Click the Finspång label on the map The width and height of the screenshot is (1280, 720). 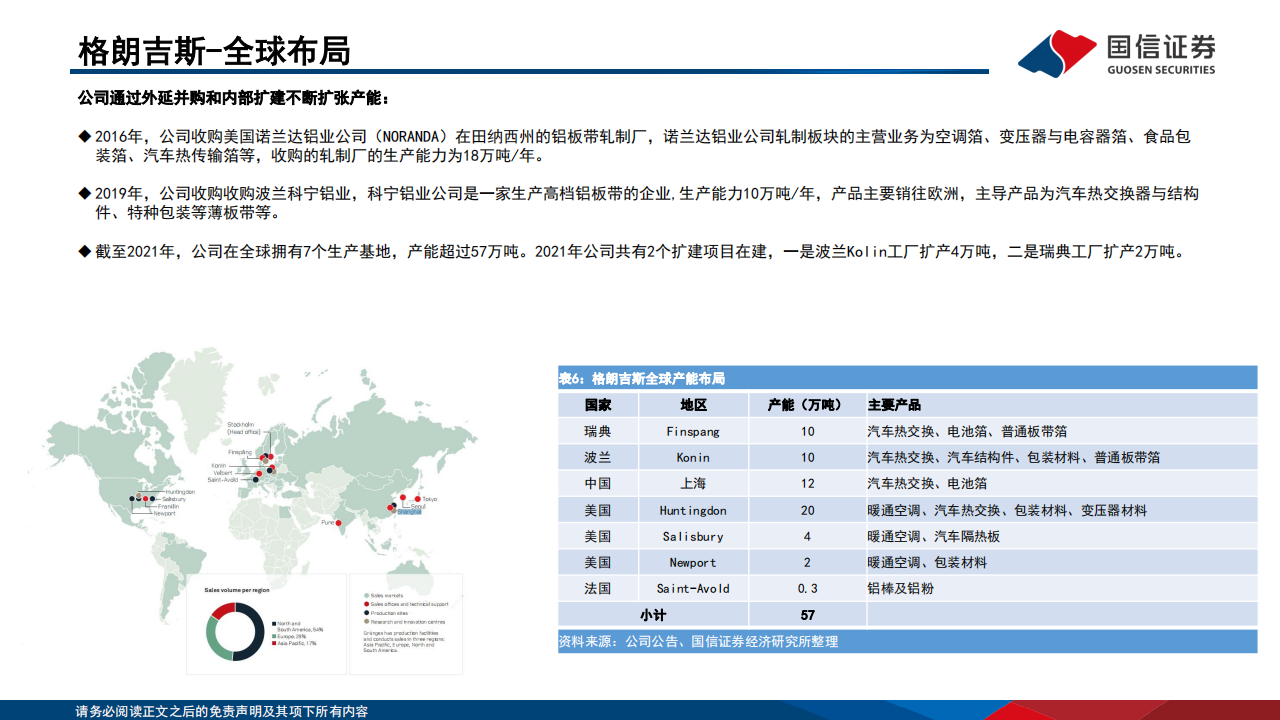click(x=240, y=452)
